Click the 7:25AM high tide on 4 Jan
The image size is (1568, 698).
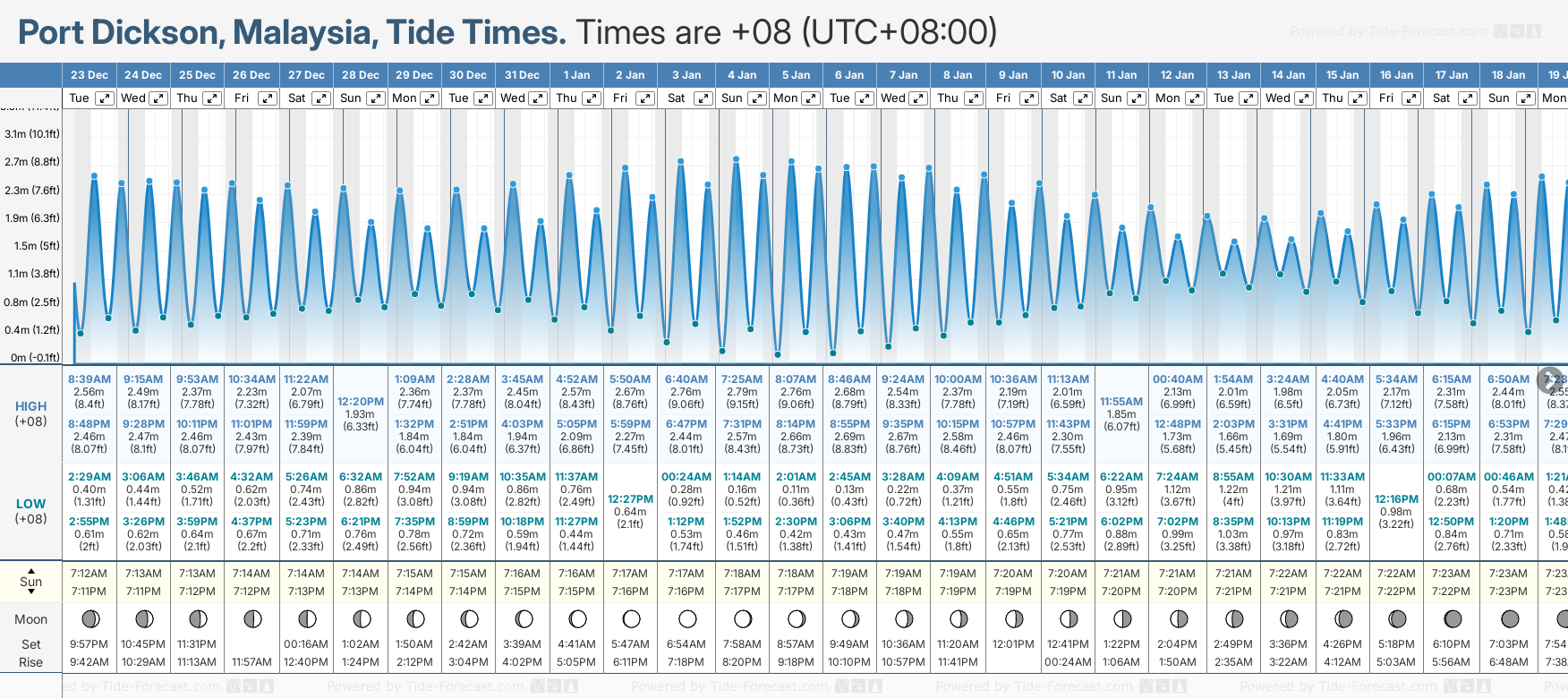pos(742,379)
